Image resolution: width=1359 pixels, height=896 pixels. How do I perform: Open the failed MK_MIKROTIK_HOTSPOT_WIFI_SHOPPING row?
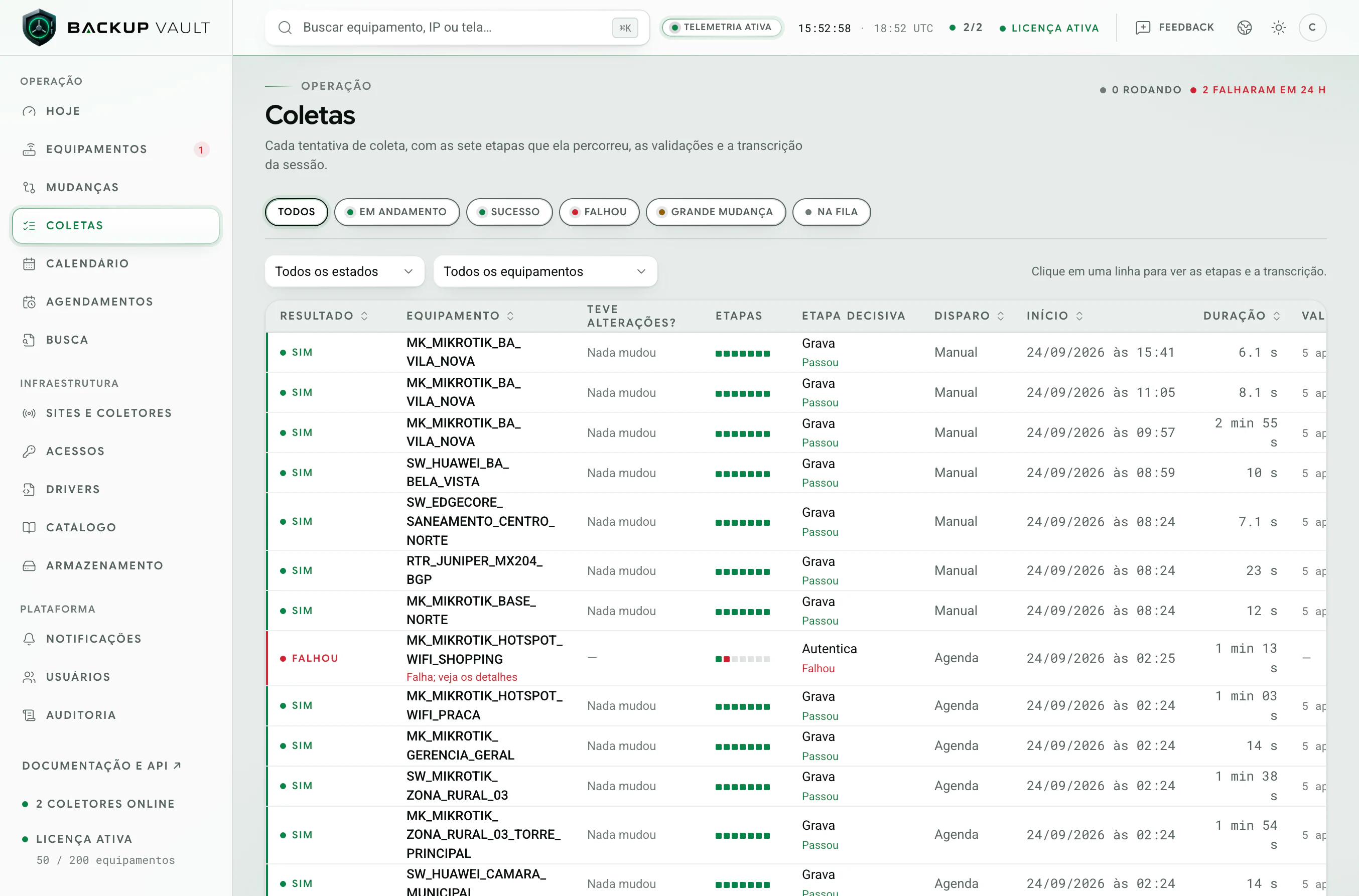[795, 658]
